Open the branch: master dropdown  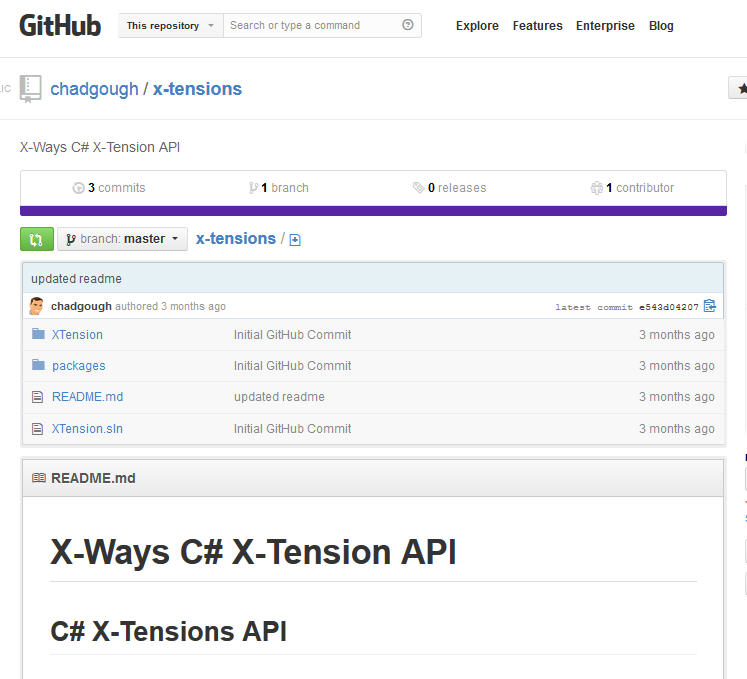[x=122, y=239]
